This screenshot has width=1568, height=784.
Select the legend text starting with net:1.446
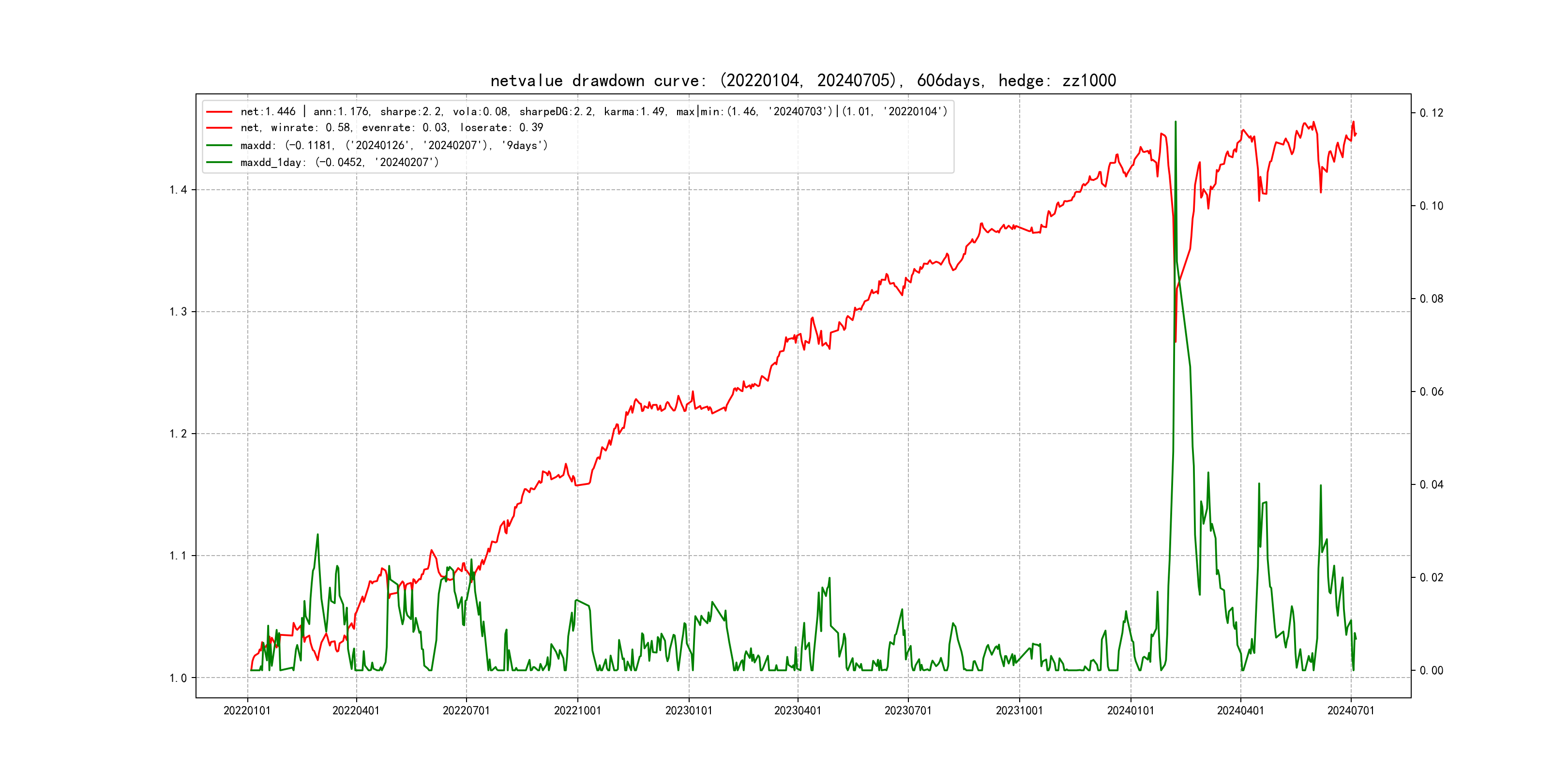coord(593,112)
